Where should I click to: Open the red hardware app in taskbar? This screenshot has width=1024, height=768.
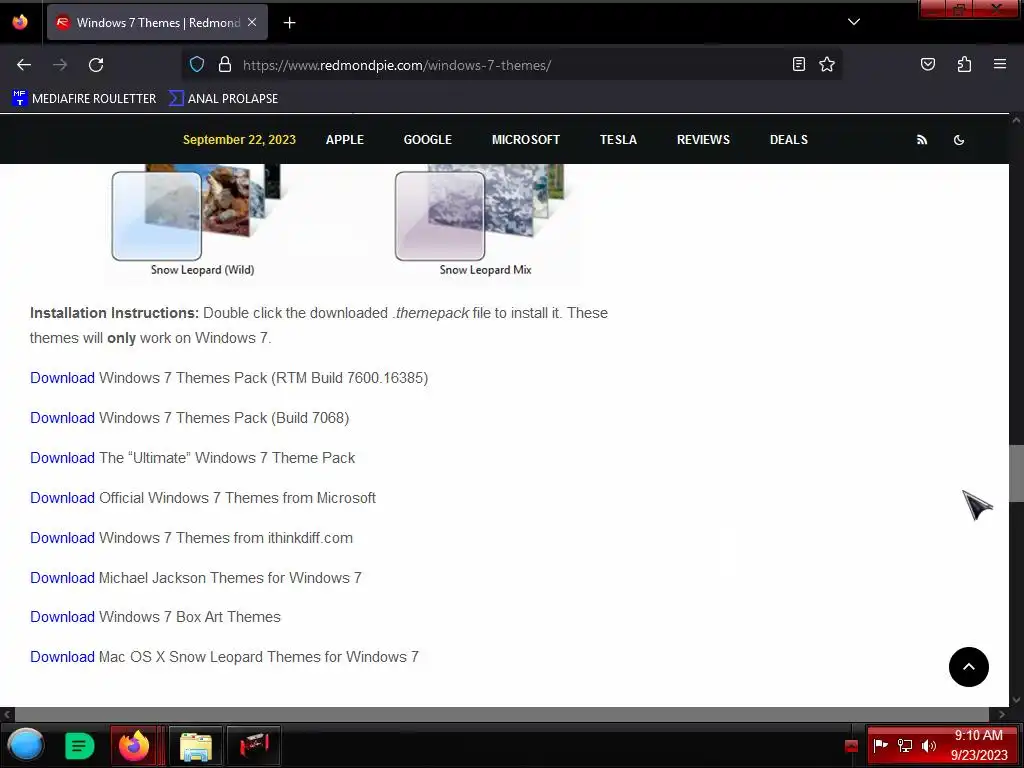254,745
